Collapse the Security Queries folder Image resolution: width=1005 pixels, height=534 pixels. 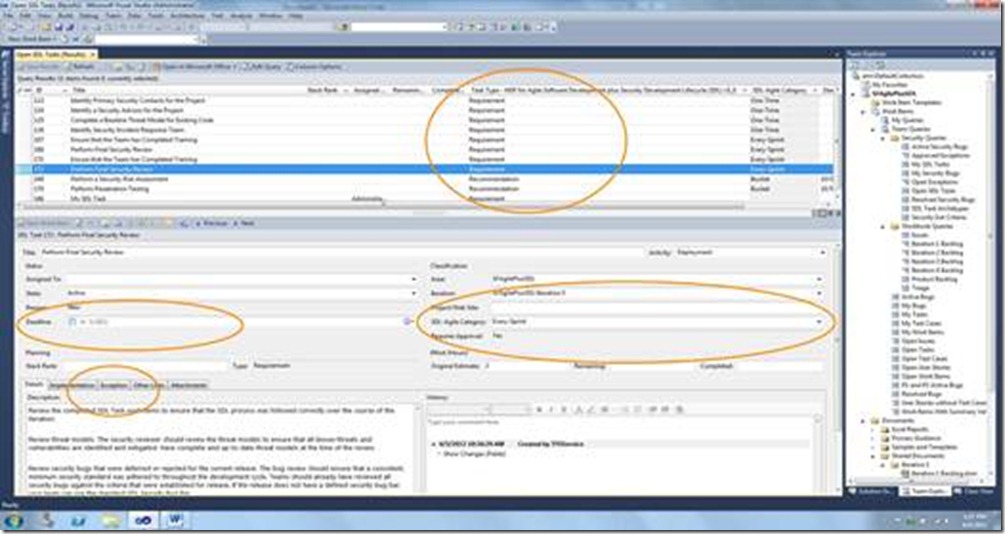pos(883,138)
